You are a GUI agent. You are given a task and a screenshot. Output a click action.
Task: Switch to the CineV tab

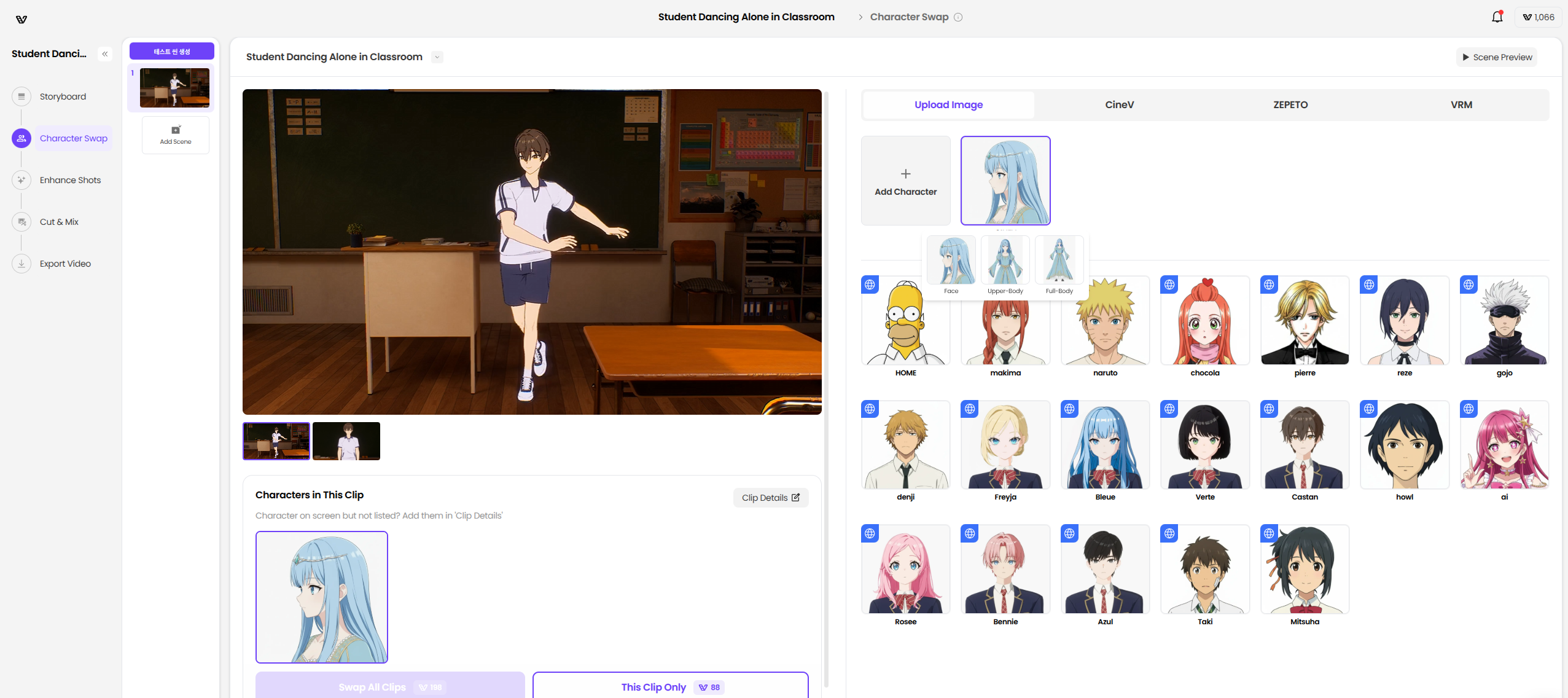tap(1119, 105)
